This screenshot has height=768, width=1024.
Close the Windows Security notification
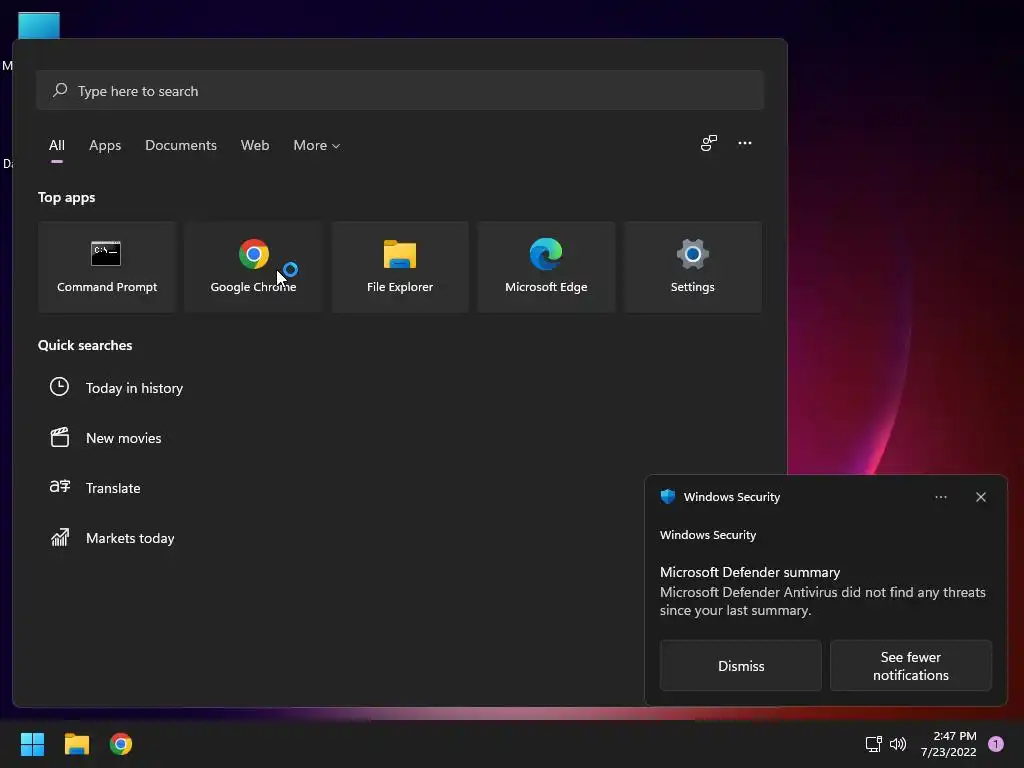click(980, 497)
